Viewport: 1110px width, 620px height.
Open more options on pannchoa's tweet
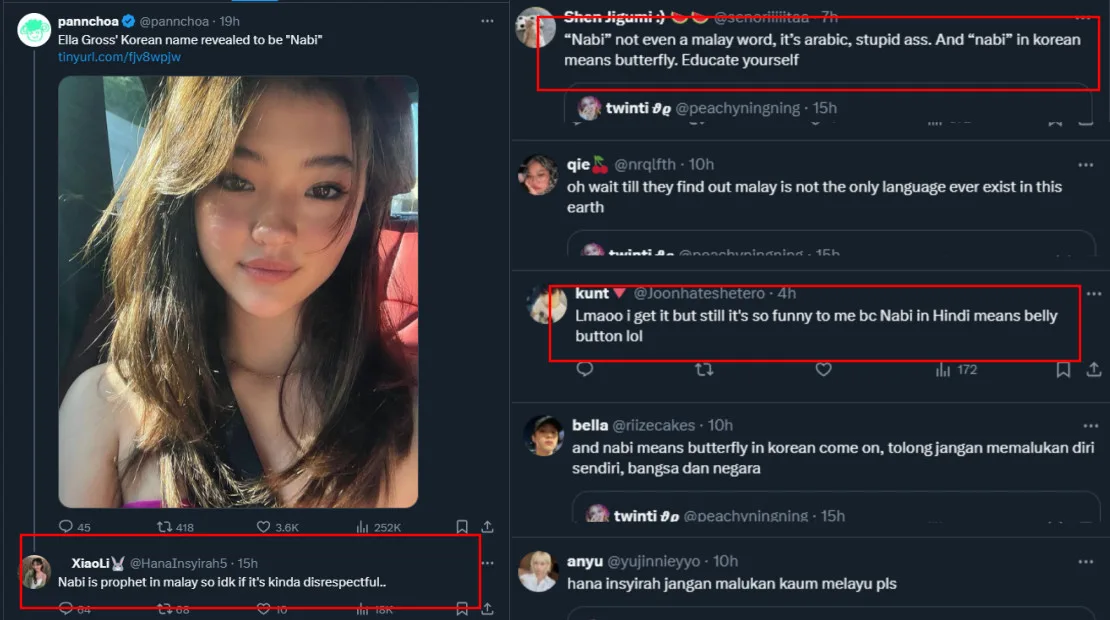point(487,21)
